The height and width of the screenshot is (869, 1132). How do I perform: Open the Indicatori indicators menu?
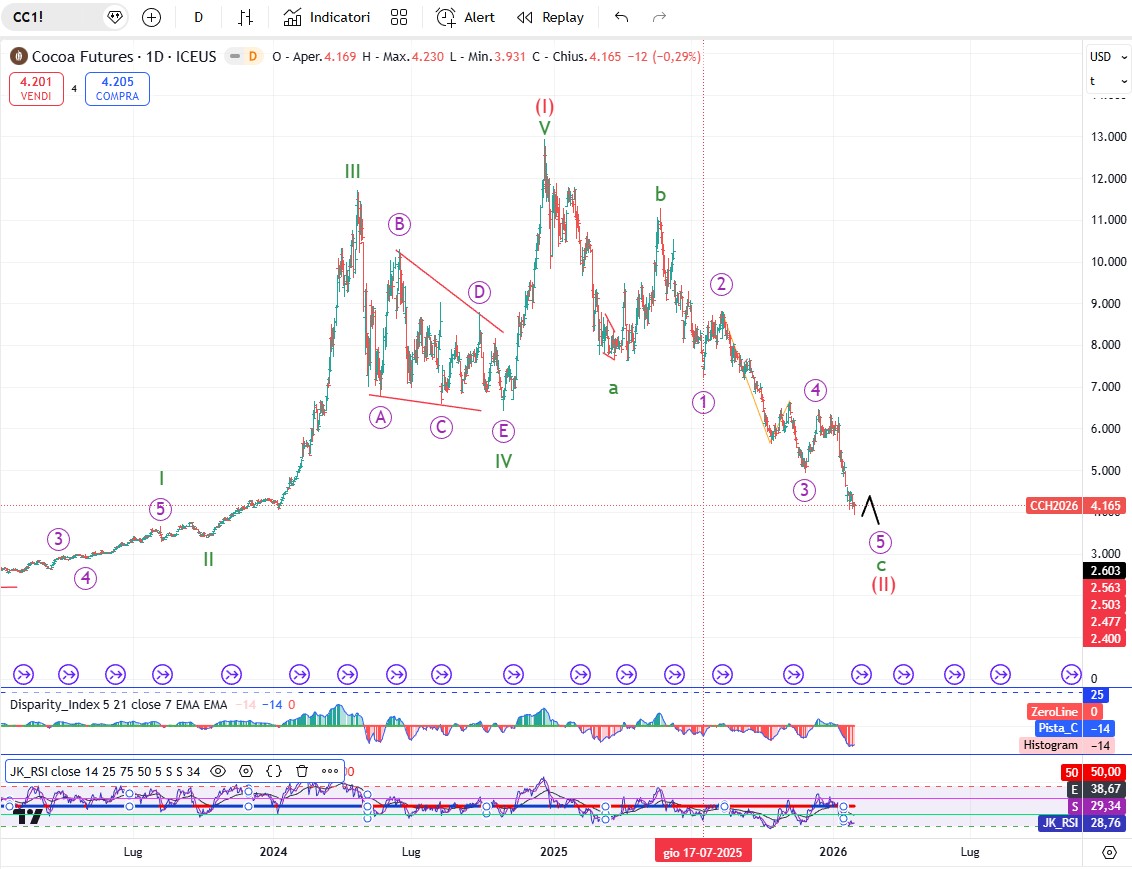point(326,17)
